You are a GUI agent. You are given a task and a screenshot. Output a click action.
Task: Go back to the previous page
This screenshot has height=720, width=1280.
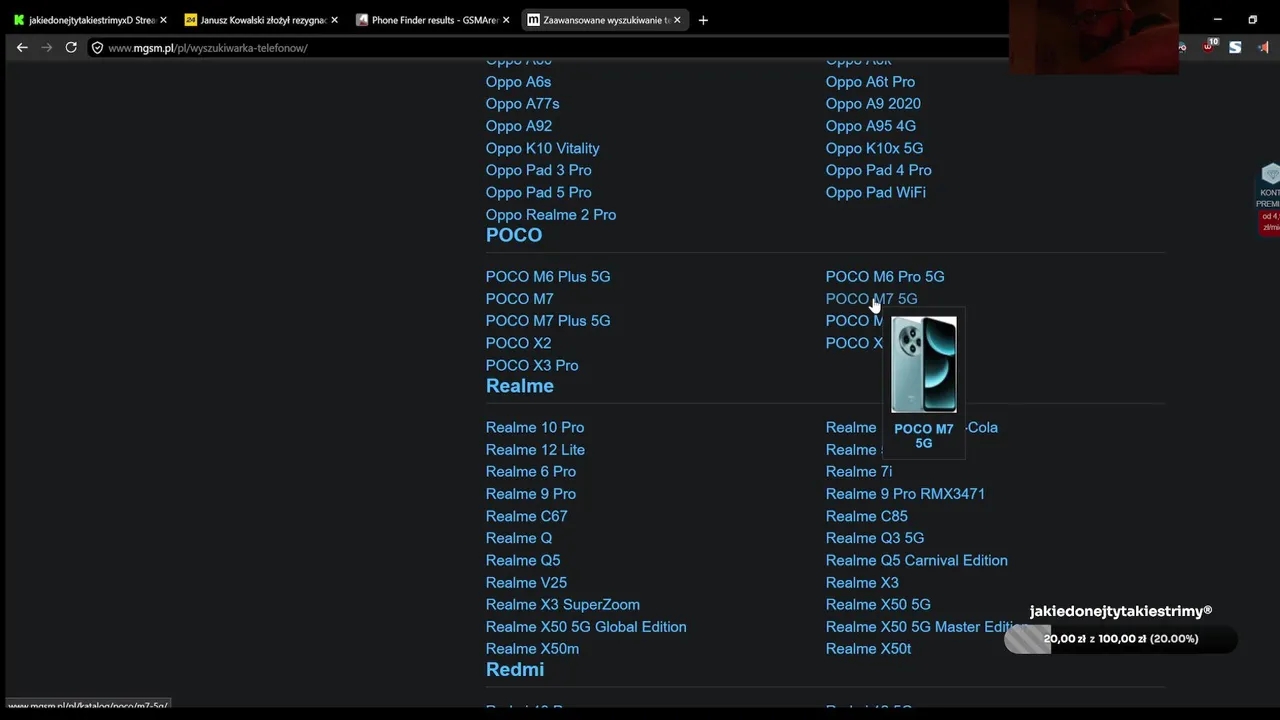pyautogui.click(x=22, y=47)
